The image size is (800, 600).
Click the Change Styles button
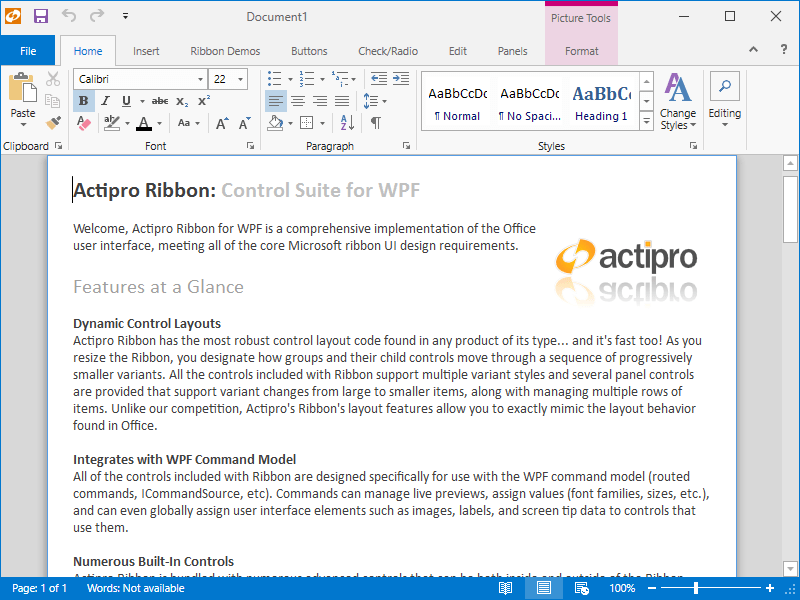click(x=678, y=102)
